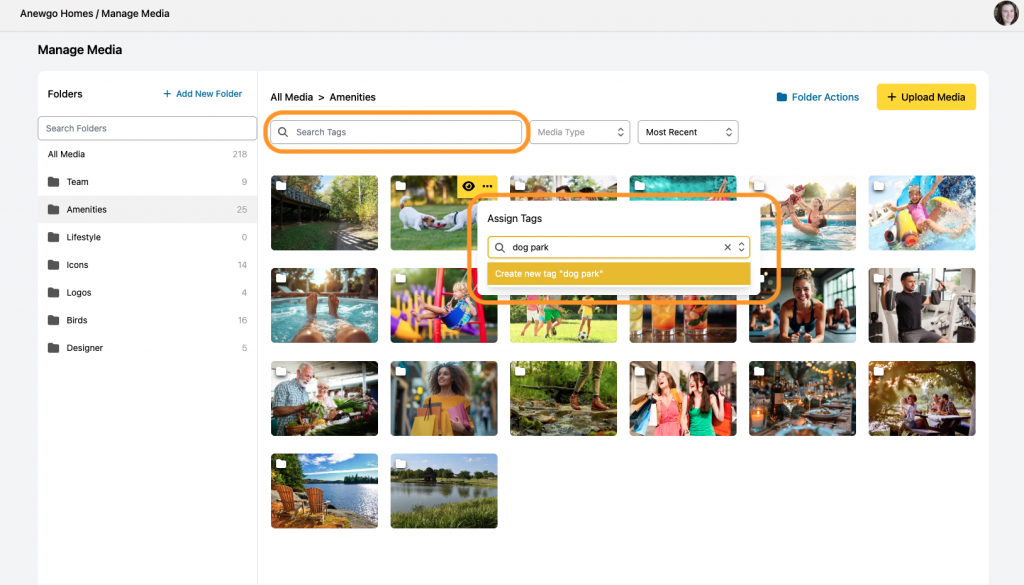Open the Birds folder
Screen dimensions: 1024x585
[147, 320]
